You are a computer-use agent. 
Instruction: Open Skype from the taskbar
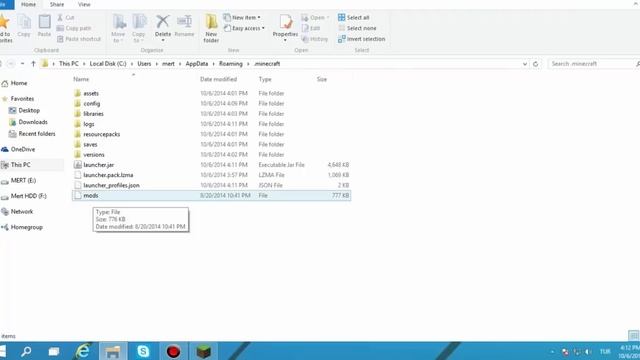[x=143, y=351]
